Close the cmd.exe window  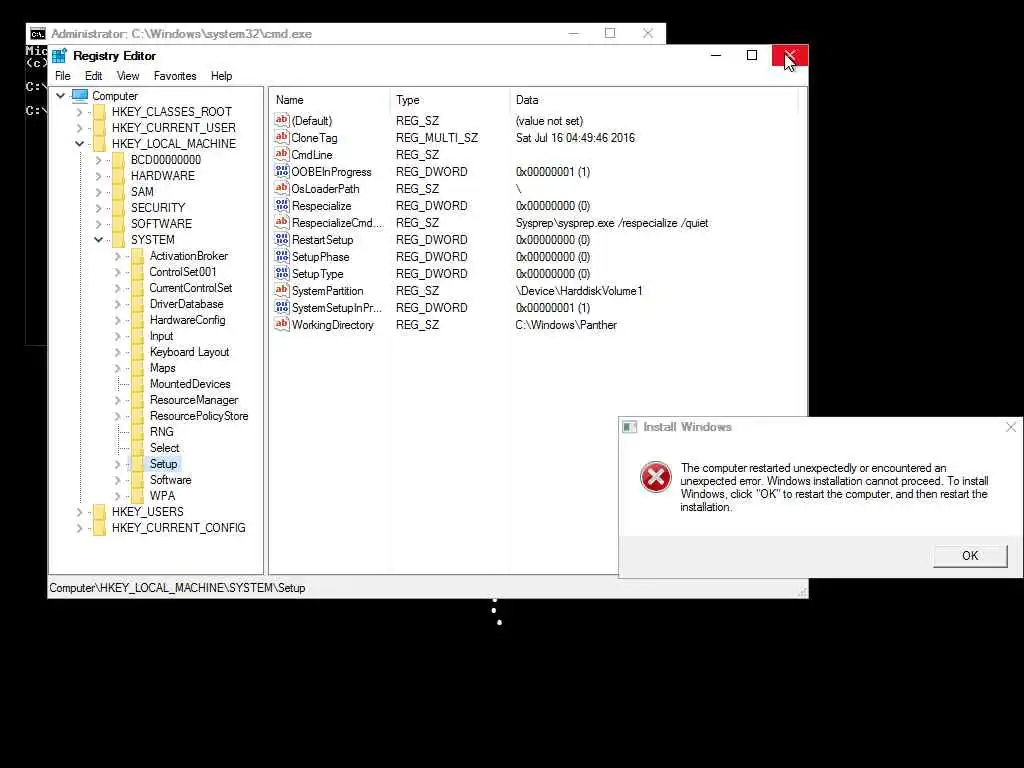pyautogui.click(x=648, y=33)
